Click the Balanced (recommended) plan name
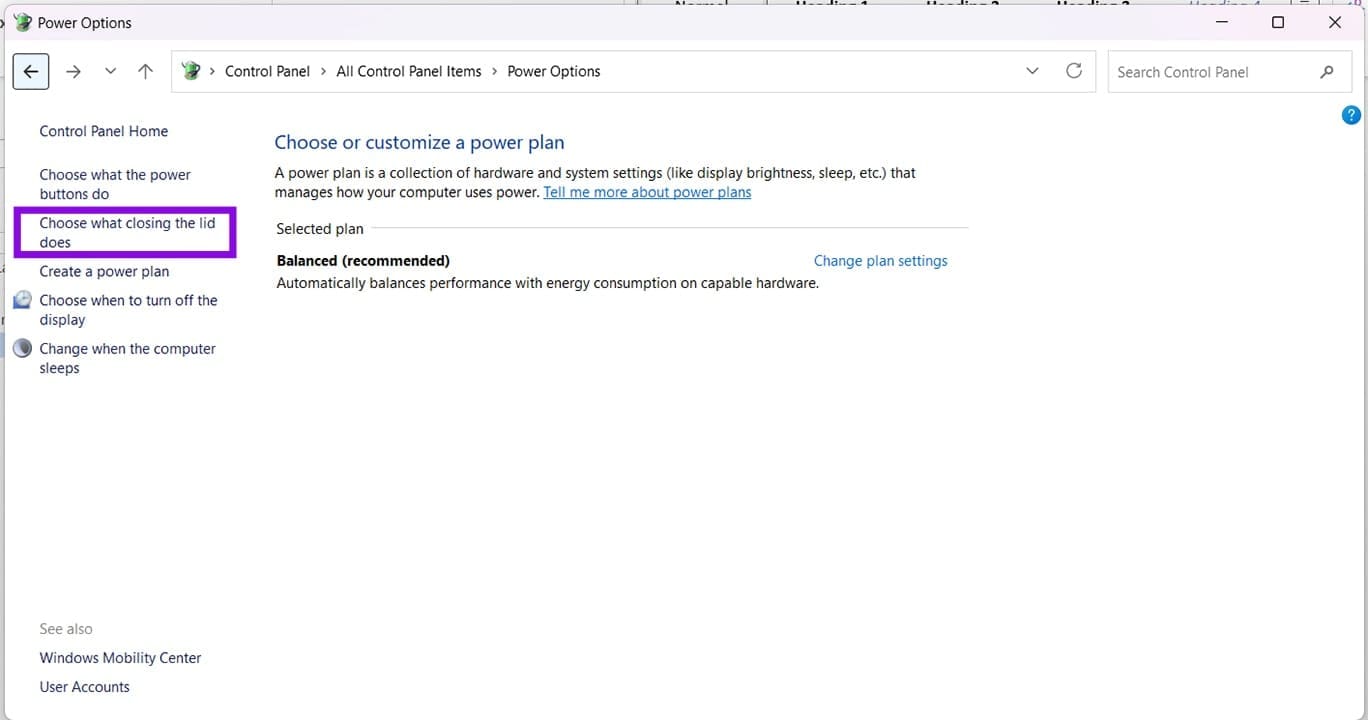 [x=363, y=261]
